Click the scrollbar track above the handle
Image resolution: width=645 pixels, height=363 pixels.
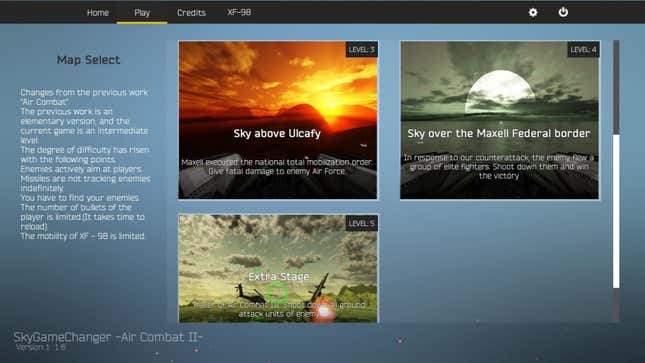616,87
